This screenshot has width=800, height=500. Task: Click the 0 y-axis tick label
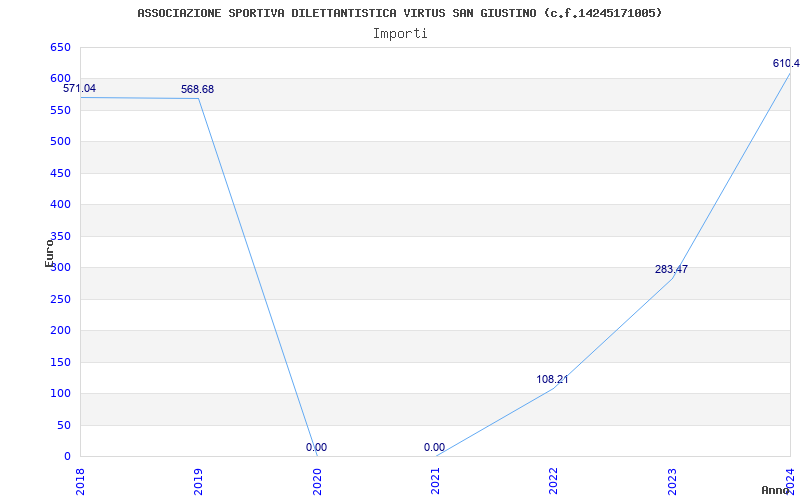click(67, 457)
